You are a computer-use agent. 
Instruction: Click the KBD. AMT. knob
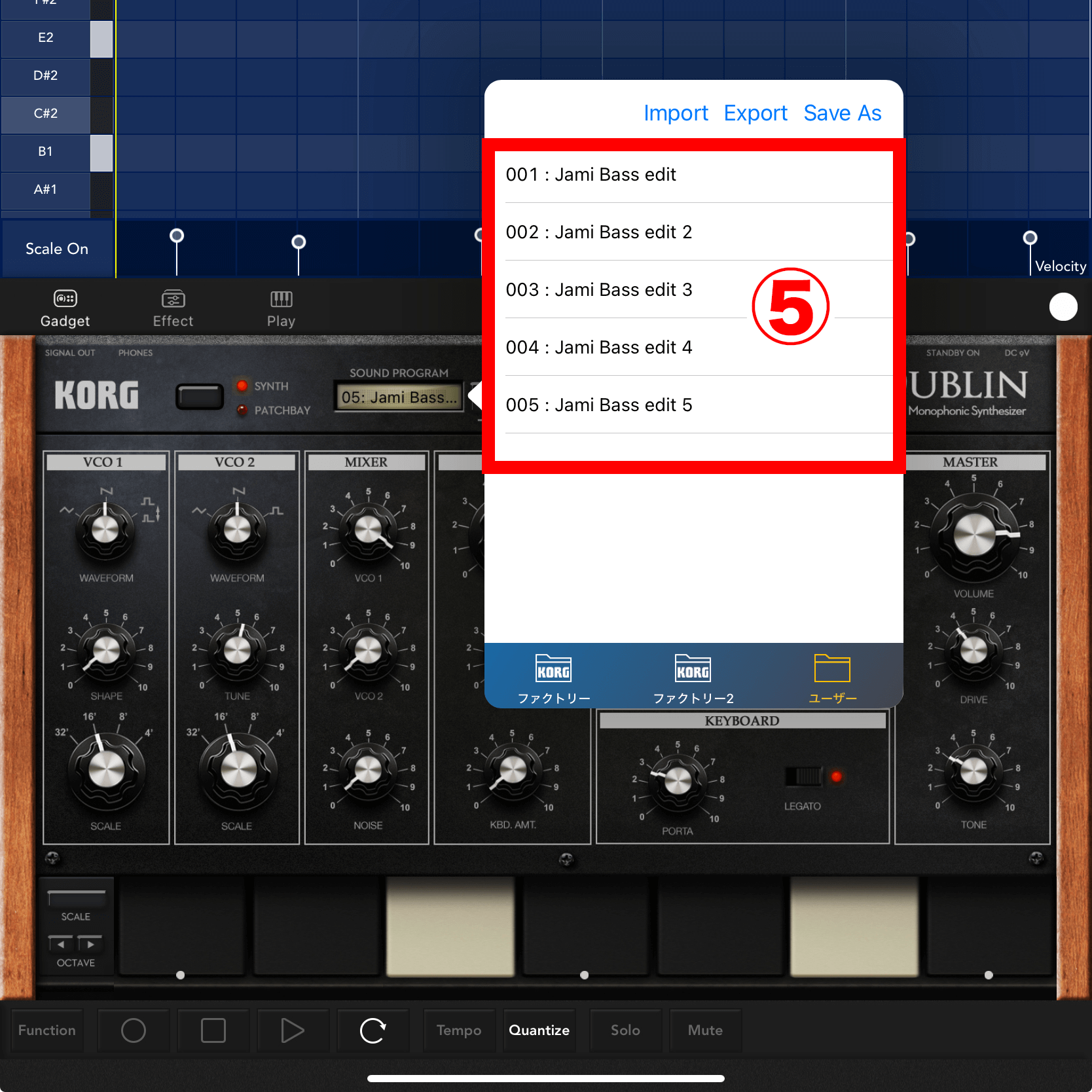[x=513, y=770]
